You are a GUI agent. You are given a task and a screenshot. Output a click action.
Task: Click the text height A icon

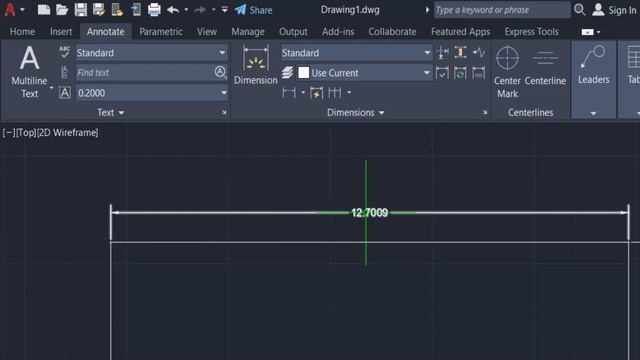click(64, 93)
